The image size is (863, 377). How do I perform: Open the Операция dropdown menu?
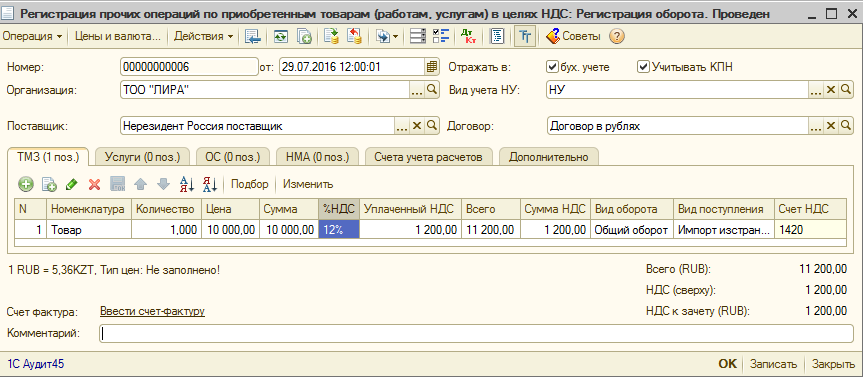click(32, 37)
